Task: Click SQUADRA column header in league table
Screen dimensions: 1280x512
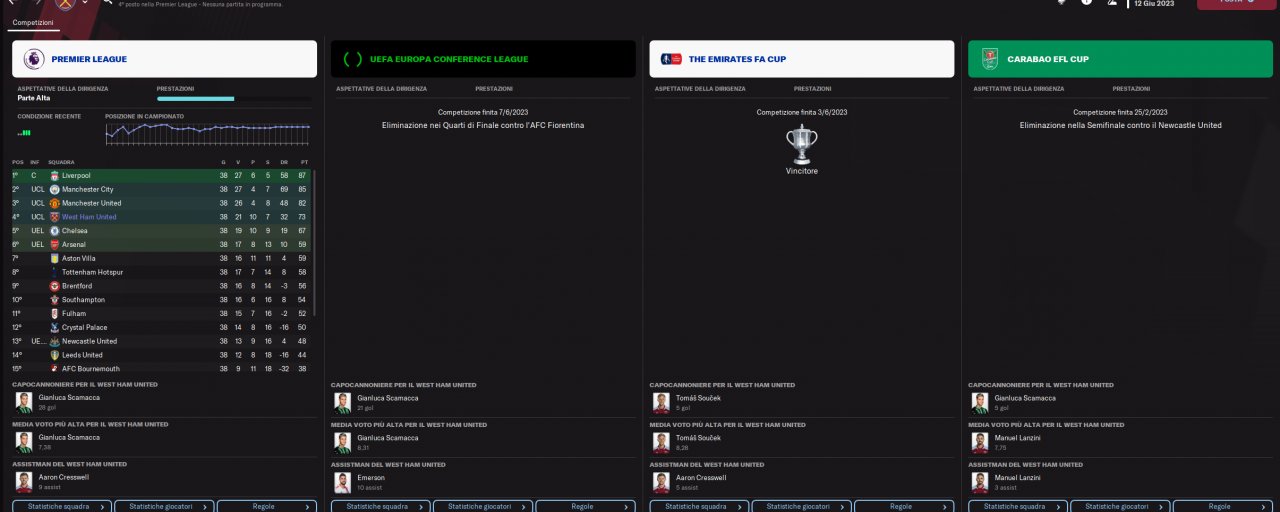Action: [x=60, y=162]
